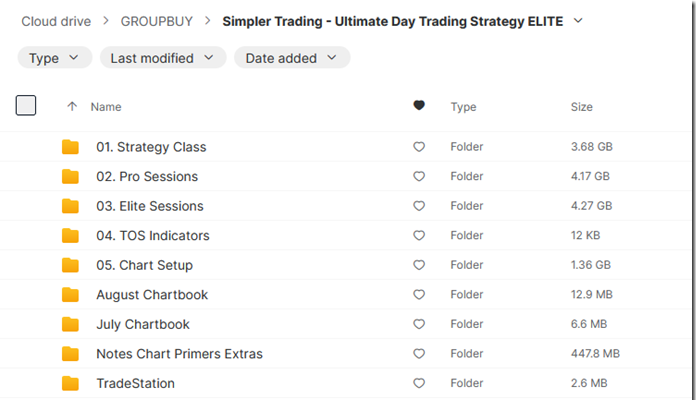
Task: Expand the Last modified filter
Action: coord(163,58)
